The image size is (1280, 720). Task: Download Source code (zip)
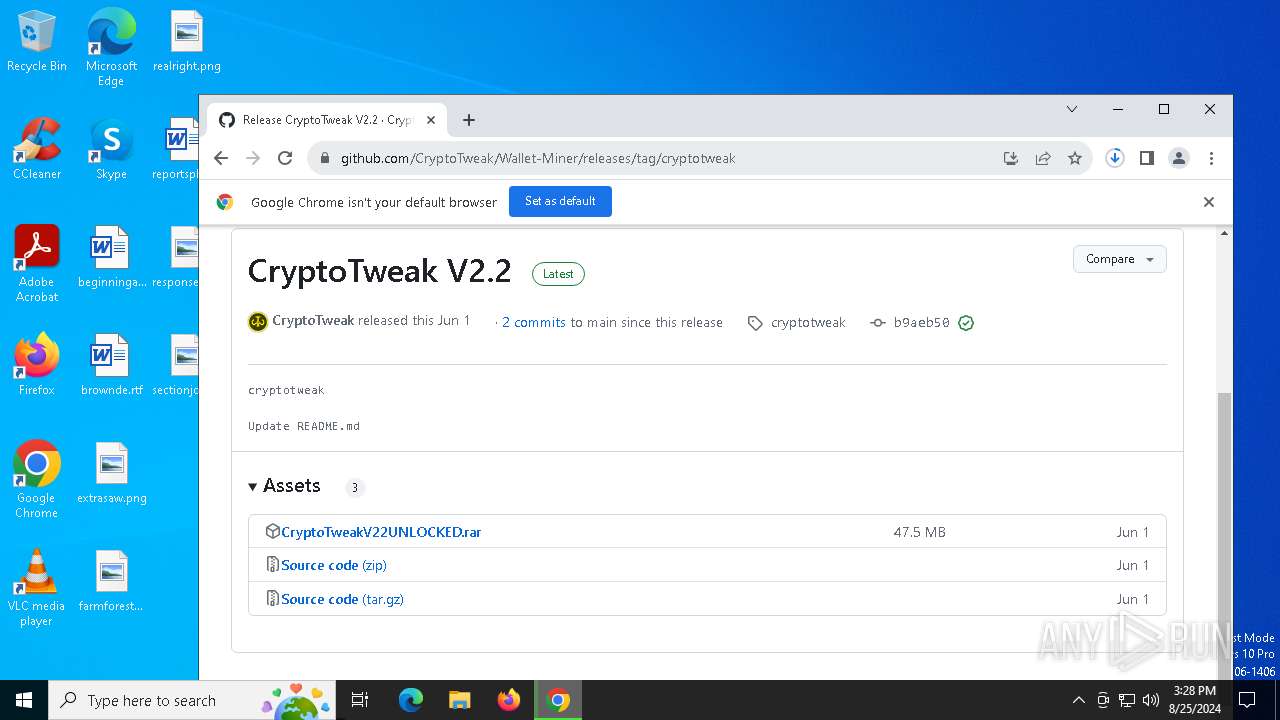tap(334, 565)
